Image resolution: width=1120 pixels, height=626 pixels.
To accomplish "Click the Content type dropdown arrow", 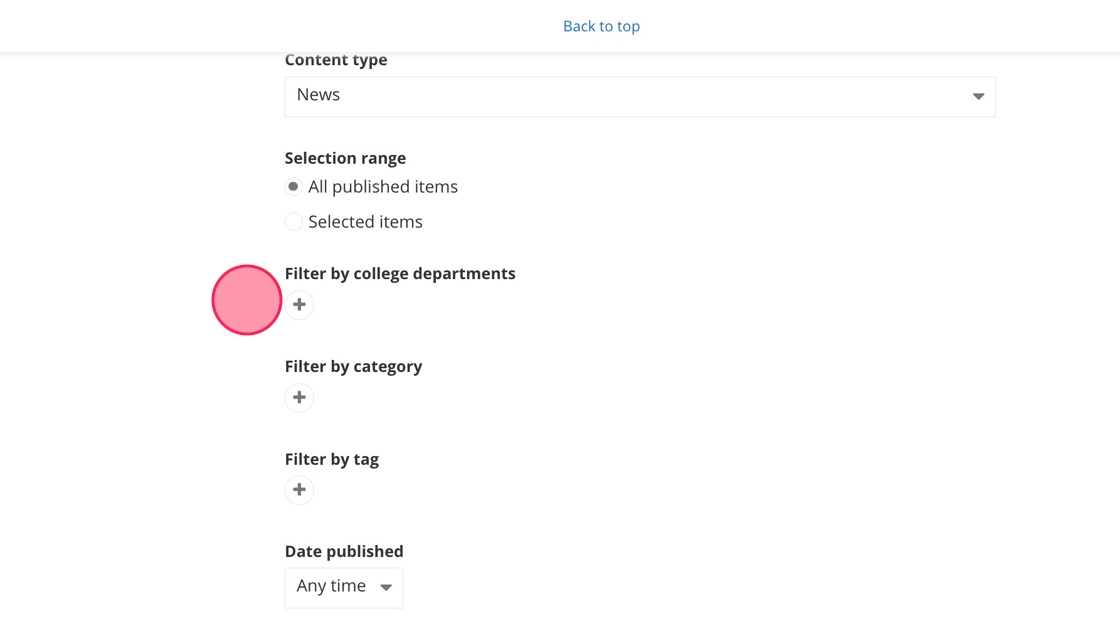I will click(978, 97).
